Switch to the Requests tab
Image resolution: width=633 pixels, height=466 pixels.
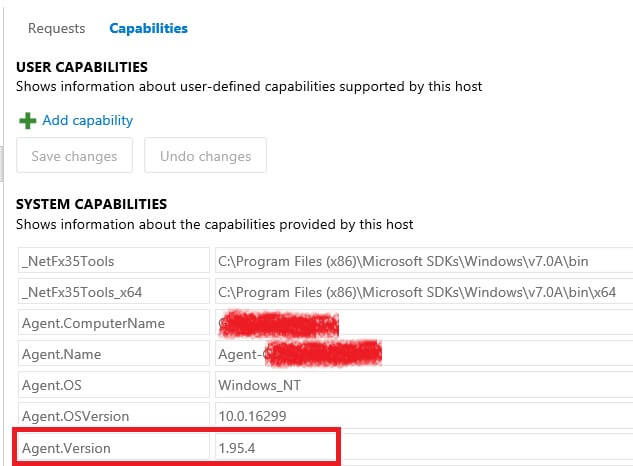tap(57, 28)
